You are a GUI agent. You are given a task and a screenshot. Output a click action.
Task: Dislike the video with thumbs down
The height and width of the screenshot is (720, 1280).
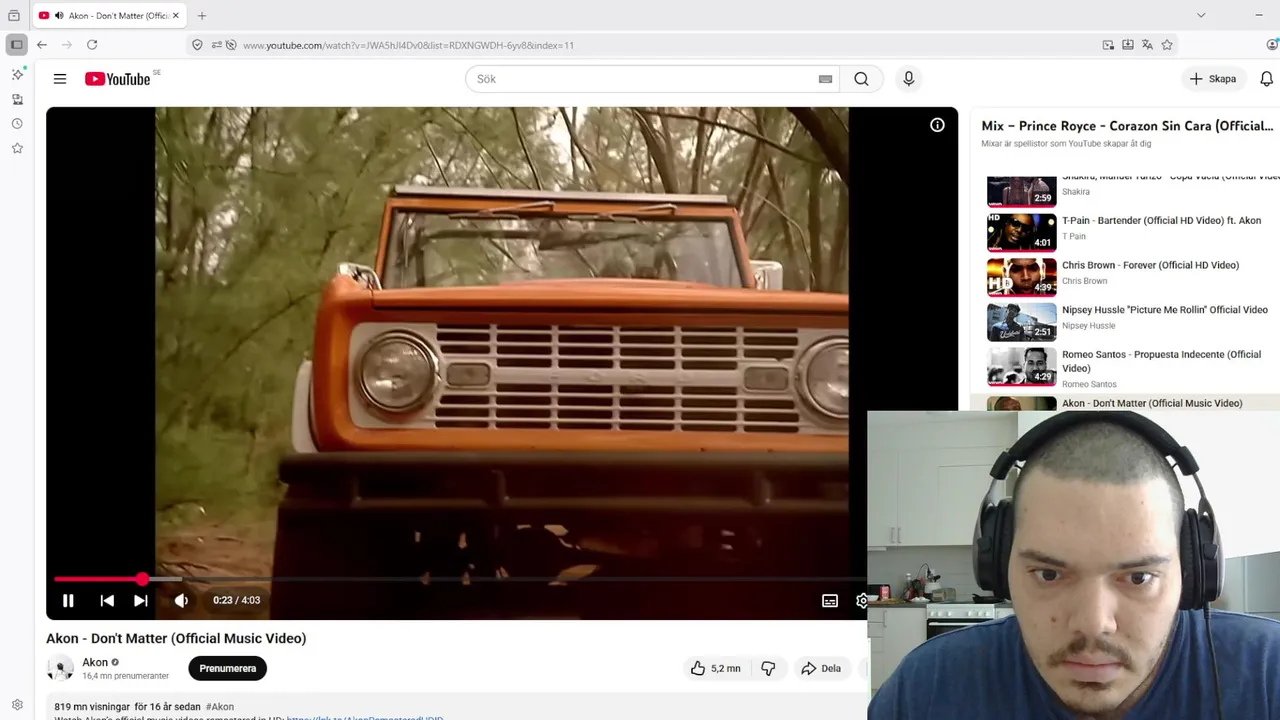pyautogui.click(x=768, y=668)
